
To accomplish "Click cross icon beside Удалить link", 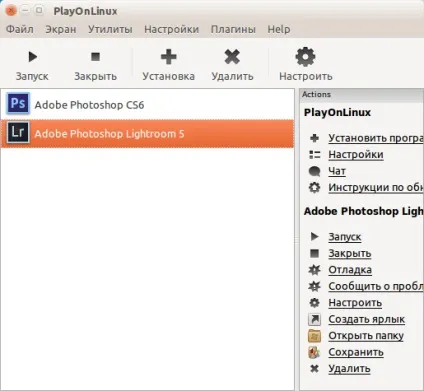I will pos(314,369).
